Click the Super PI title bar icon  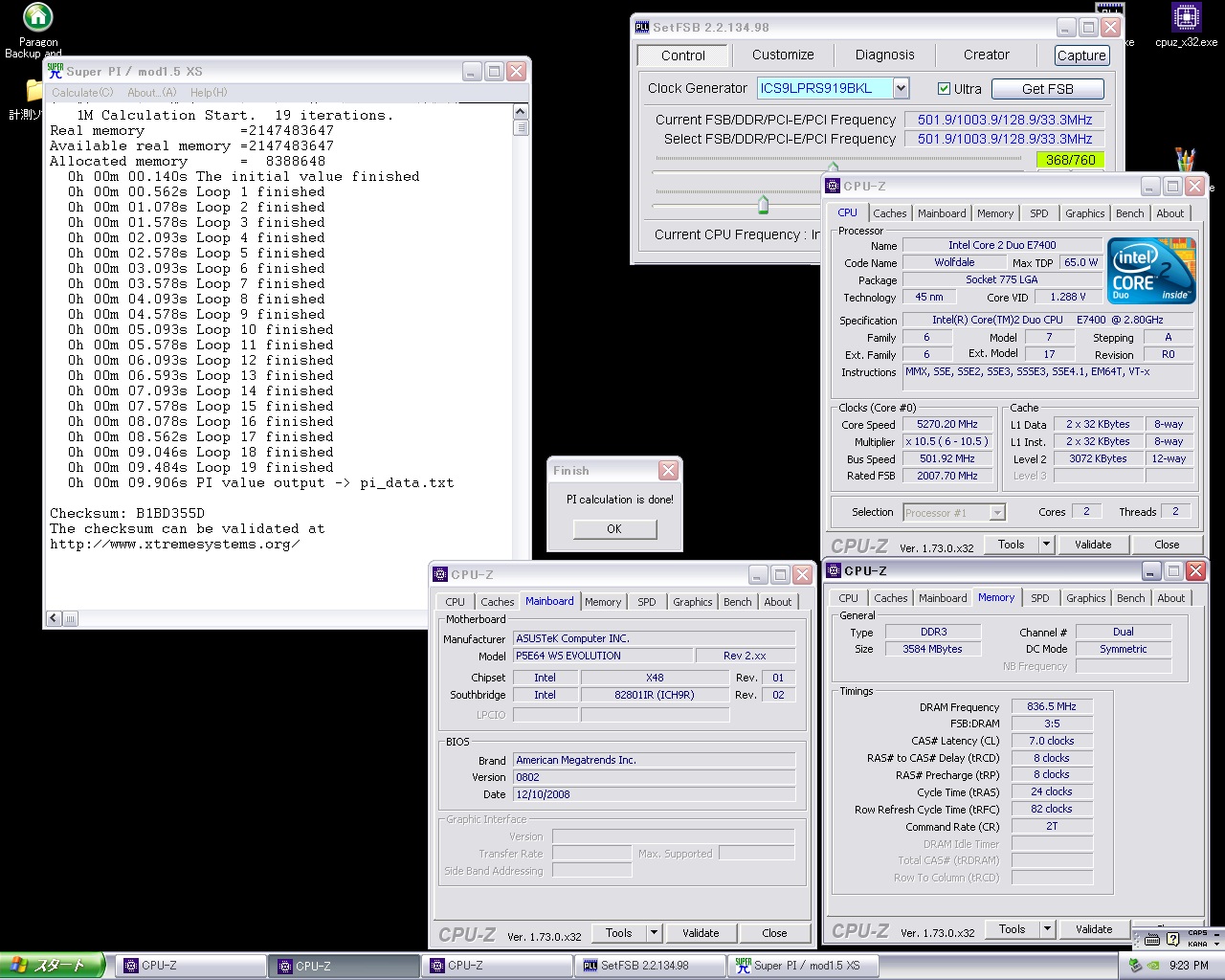(x=56, y=71)
